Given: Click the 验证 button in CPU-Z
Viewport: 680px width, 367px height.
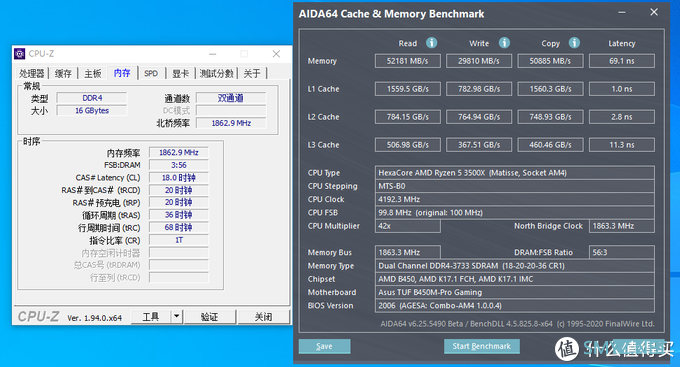Looking at the screenshot, I should click(209, 317).
